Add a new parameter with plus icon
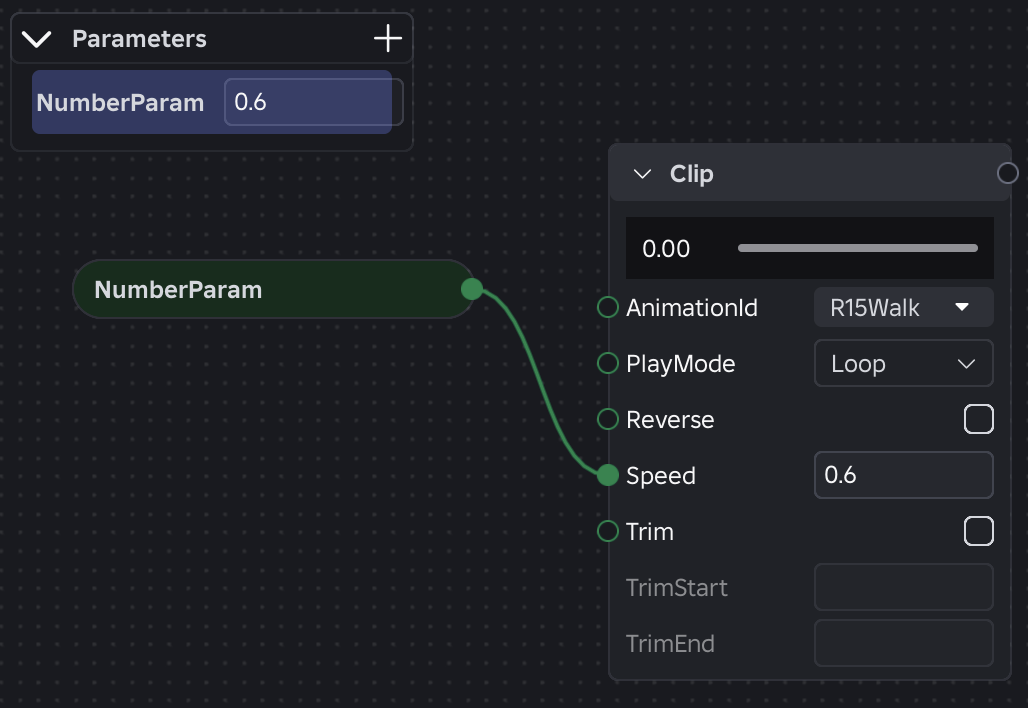 (387, 38)
